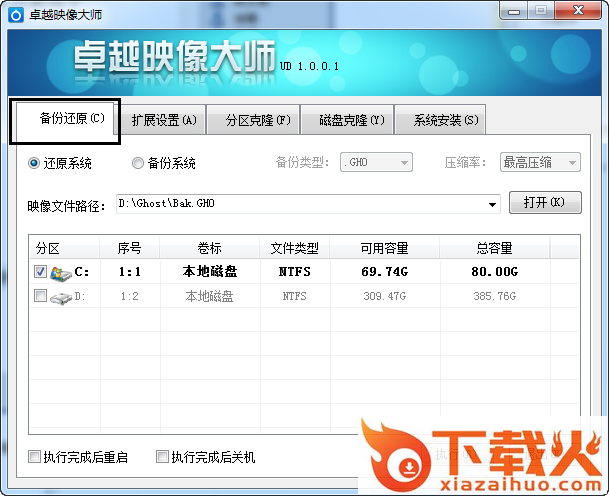Image resolution: width=609 pixels, height=496 pixels.
Task: Enable 执行完成后关机 checkbox
Action: pyautogui.click(x=162, y=456)
